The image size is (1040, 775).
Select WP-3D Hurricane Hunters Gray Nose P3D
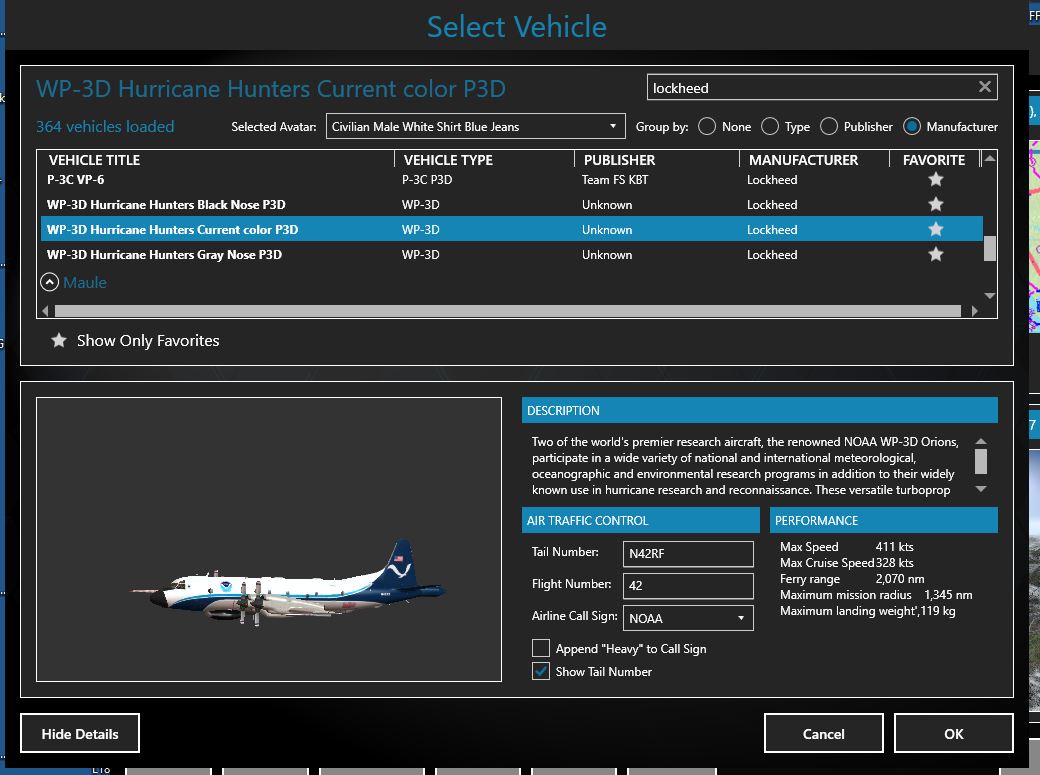tap(511, 254)
